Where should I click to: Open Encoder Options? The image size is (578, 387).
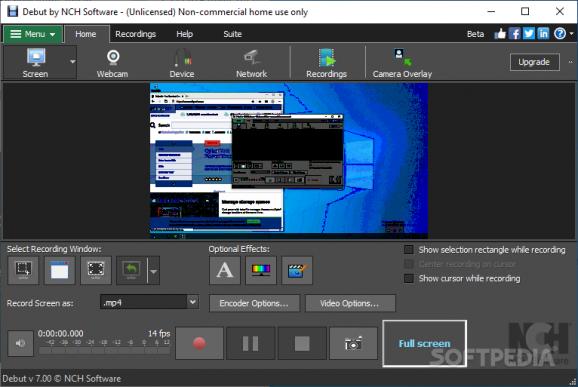(254, 303)
